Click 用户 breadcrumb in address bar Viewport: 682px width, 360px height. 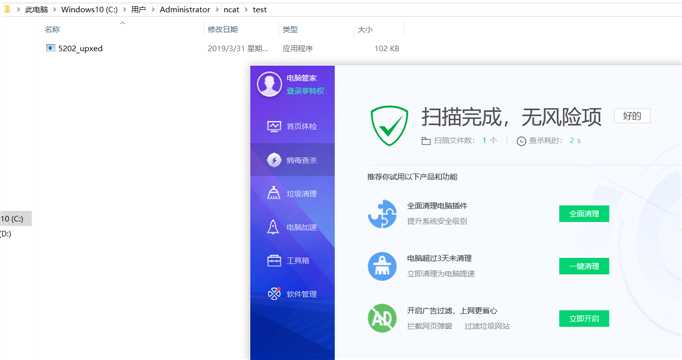click(x=139, y=10)
